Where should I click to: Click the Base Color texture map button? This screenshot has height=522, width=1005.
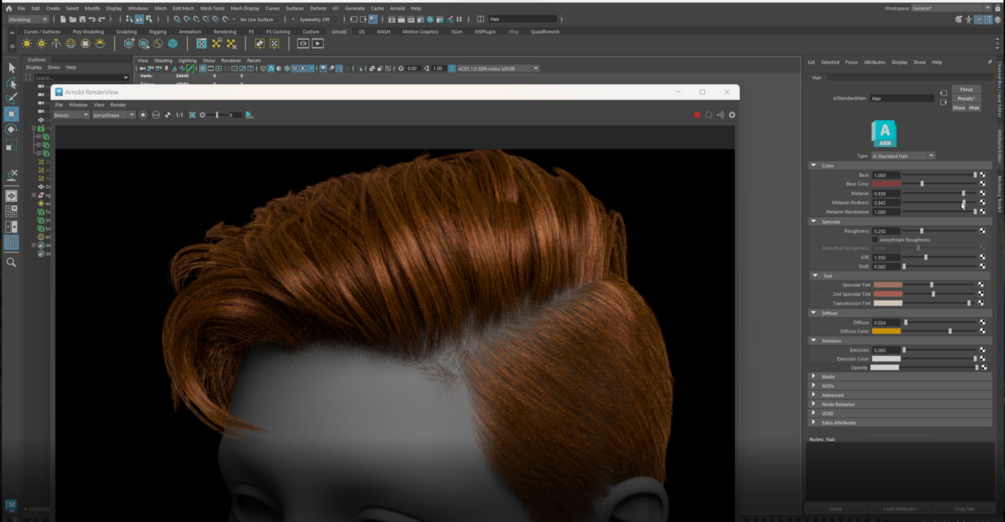(982, 184)
